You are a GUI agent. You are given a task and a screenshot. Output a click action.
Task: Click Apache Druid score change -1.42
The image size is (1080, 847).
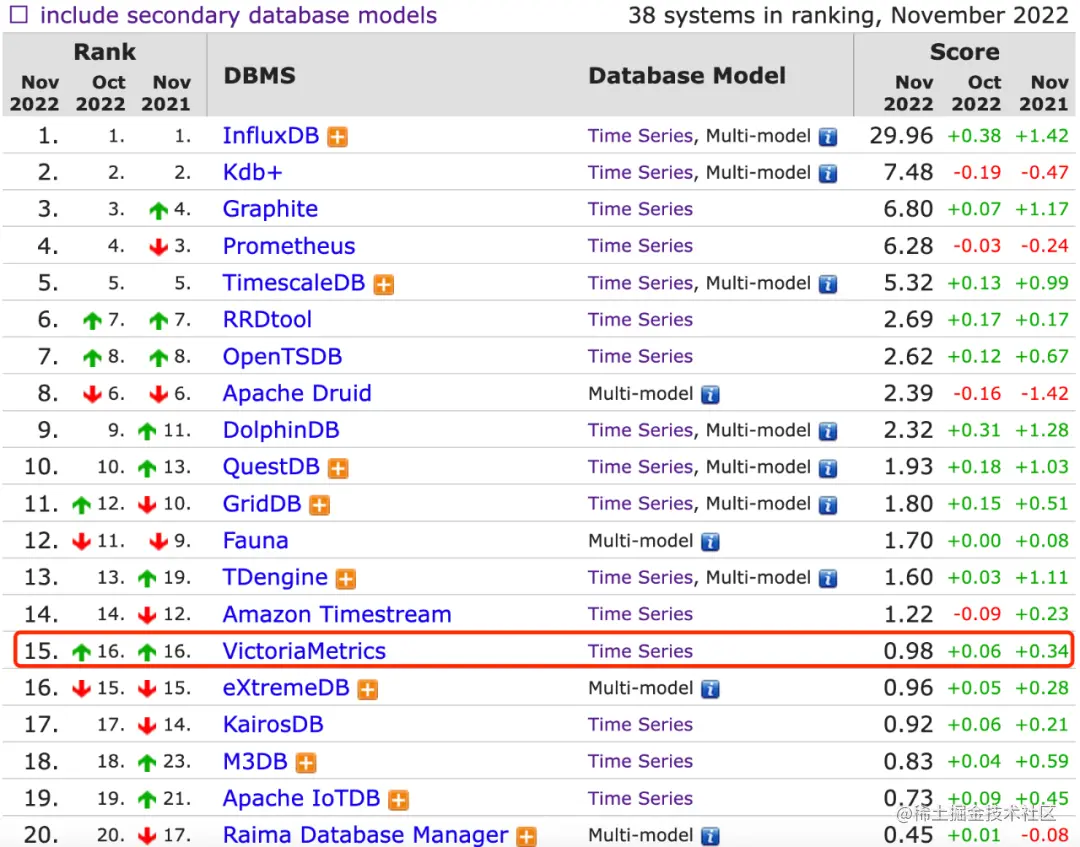click(1044, 393)
